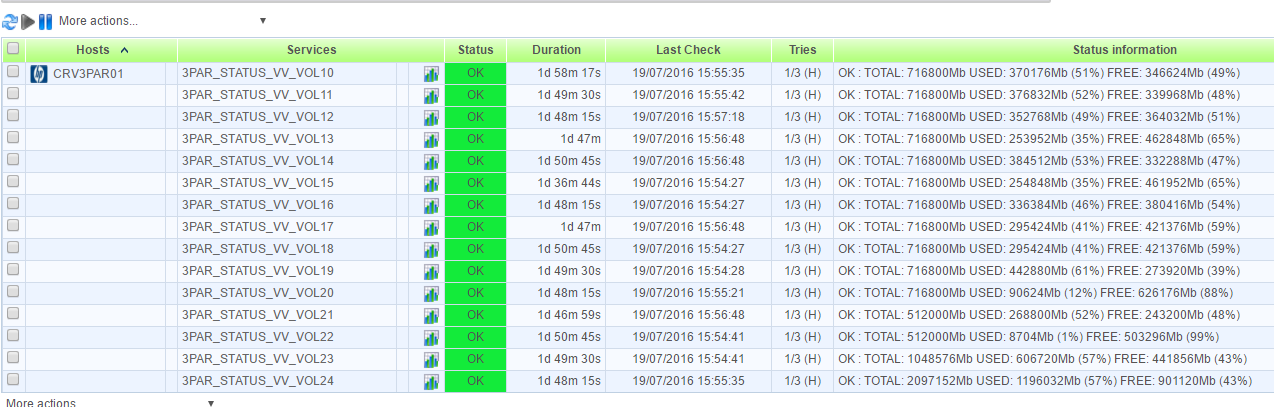Screen dimensions: 1274x407
Task: Click the HP host icon beside CRV3PAR01
Action: pyautogui.click(x=39, y=73)
